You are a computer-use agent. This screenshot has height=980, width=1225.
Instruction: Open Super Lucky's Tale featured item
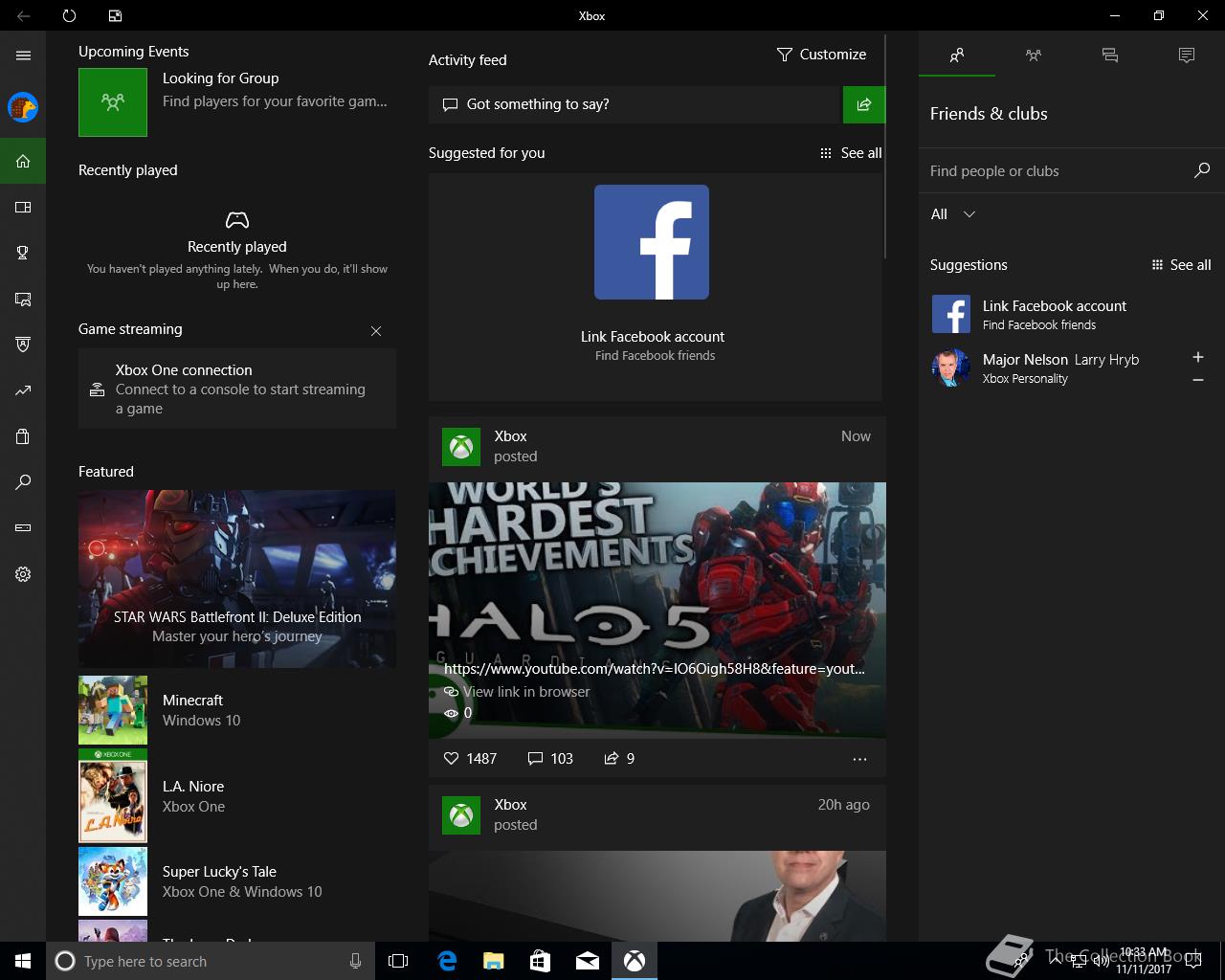click(x=237, y=881)
